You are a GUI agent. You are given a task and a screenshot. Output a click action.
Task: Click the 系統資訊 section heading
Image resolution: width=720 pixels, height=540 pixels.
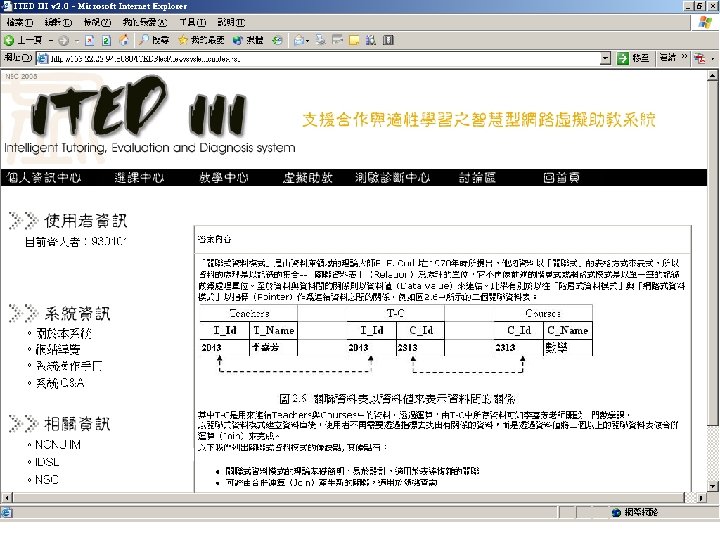point(77,314)
